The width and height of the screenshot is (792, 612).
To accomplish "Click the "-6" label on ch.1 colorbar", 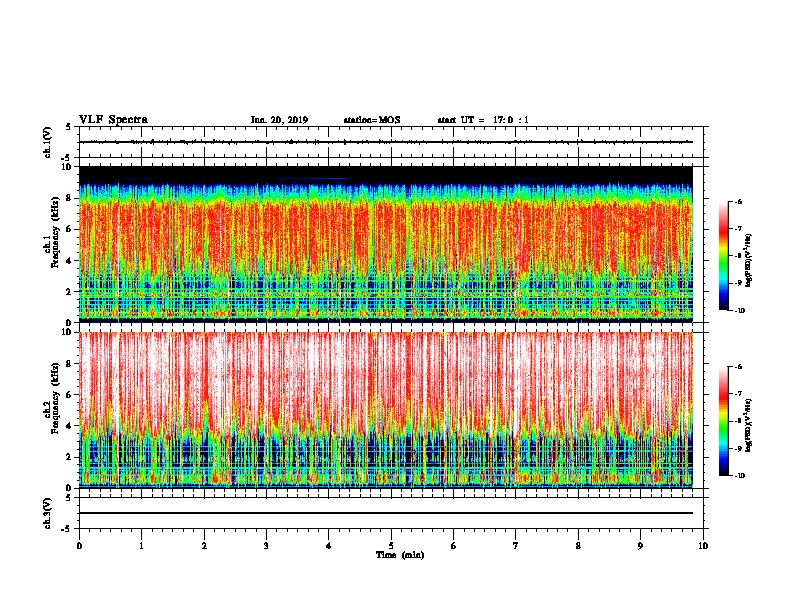I will click(x=738, y=201).
